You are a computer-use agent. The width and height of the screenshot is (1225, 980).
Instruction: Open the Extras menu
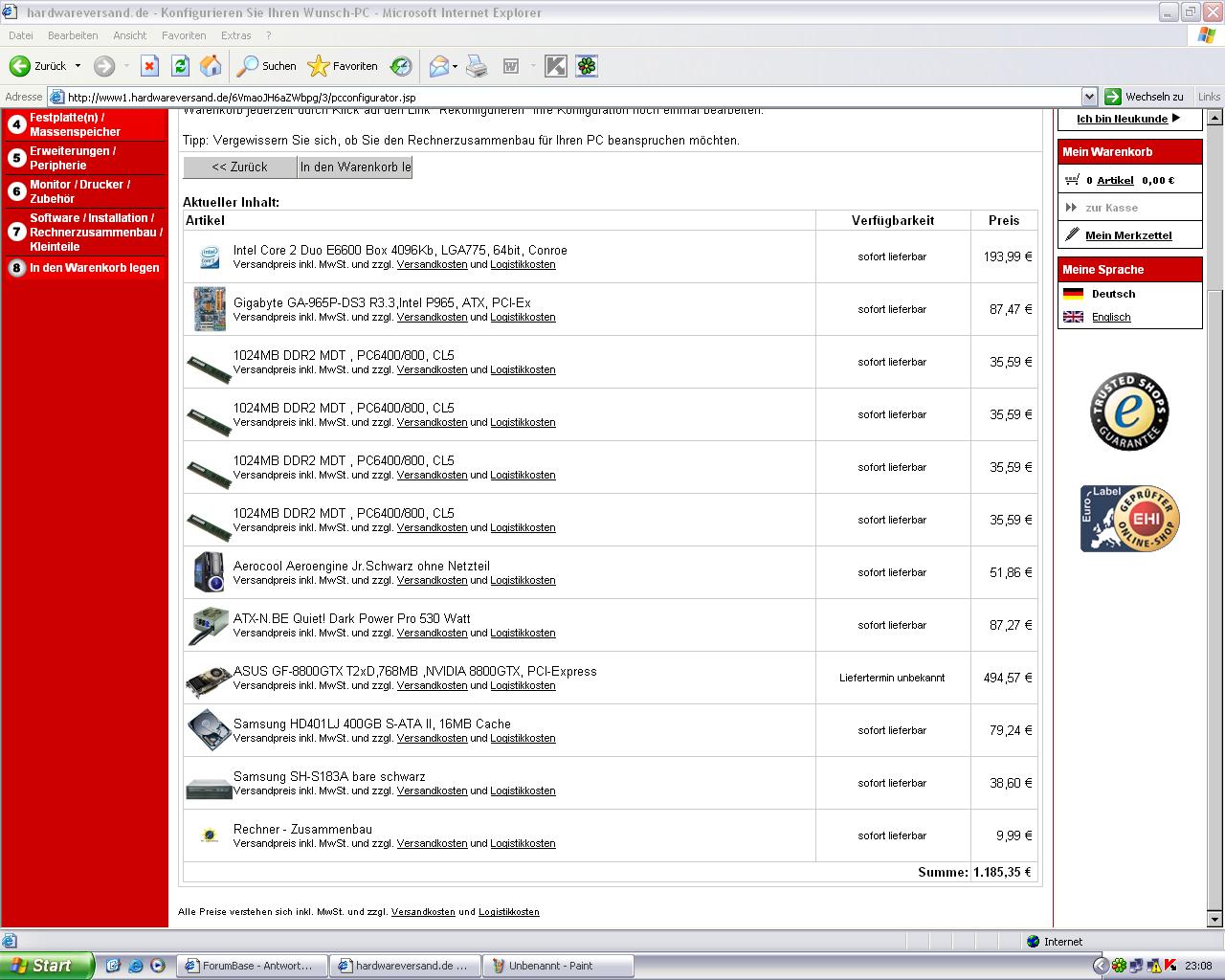click(236, 35)
